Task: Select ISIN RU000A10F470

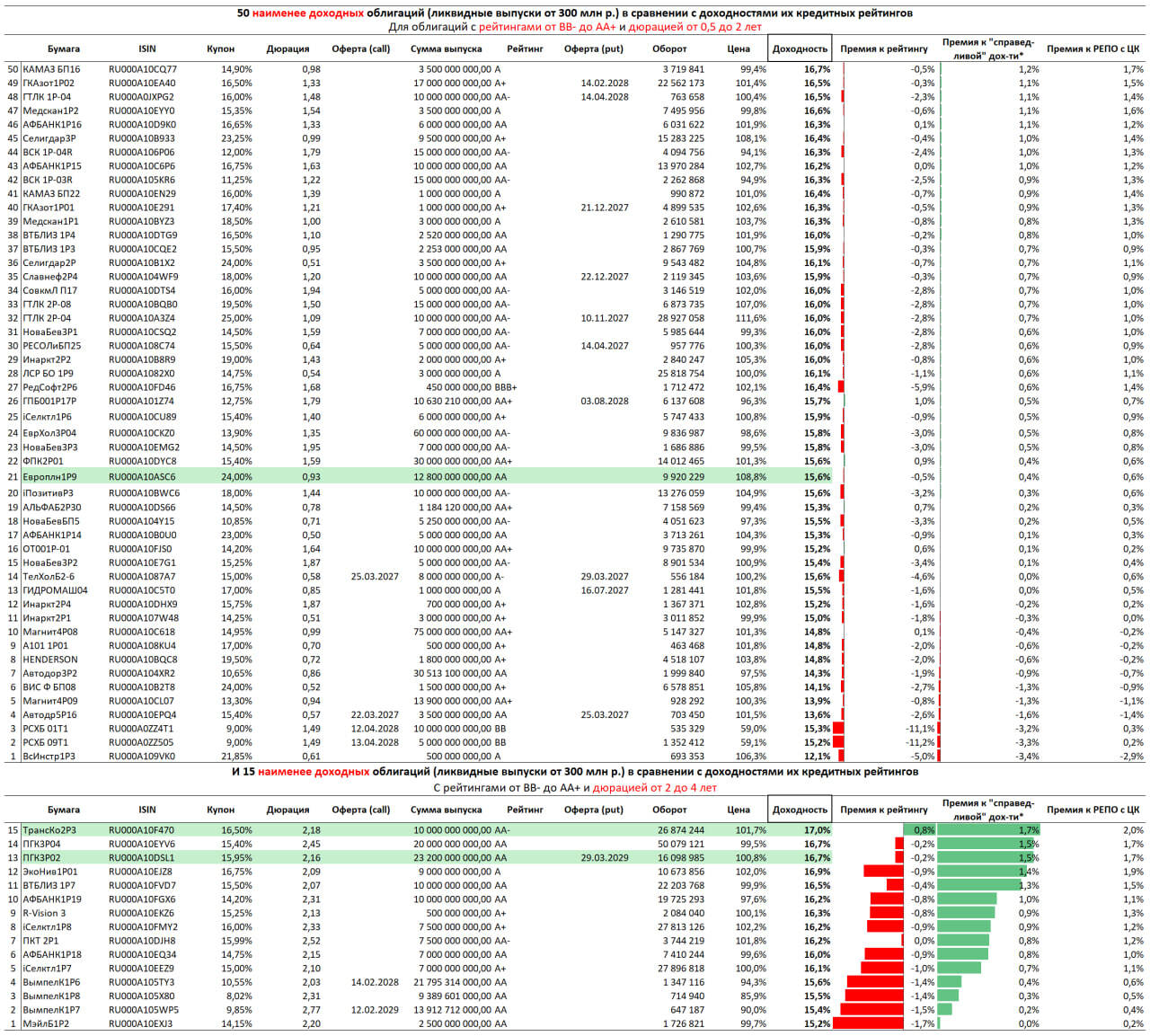Action: click(x=141, y=830)
